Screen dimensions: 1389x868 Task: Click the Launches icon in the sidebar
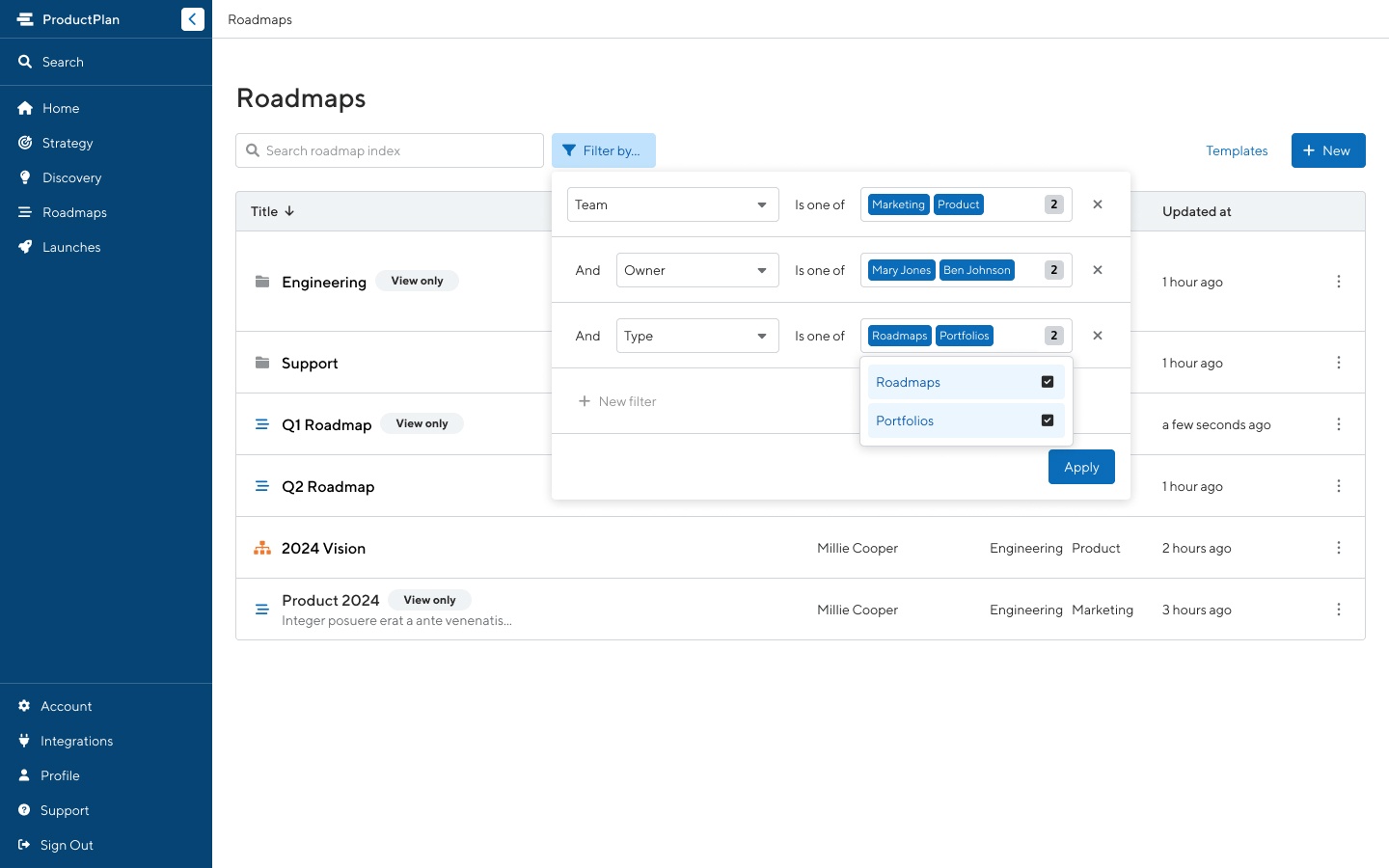coord(25,247)
